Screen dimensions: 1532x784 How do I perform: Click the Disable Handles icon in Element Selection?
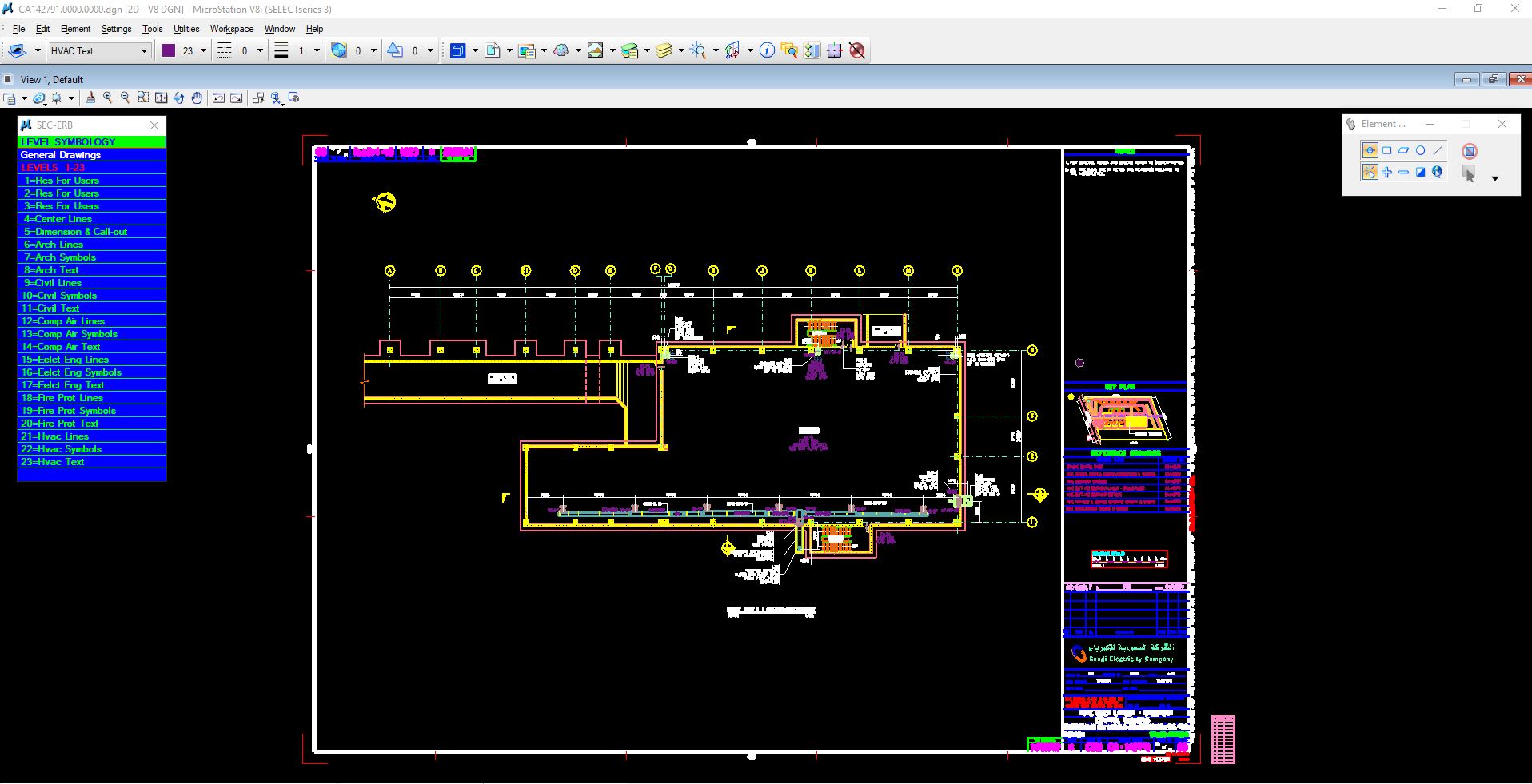[1469, 151]
